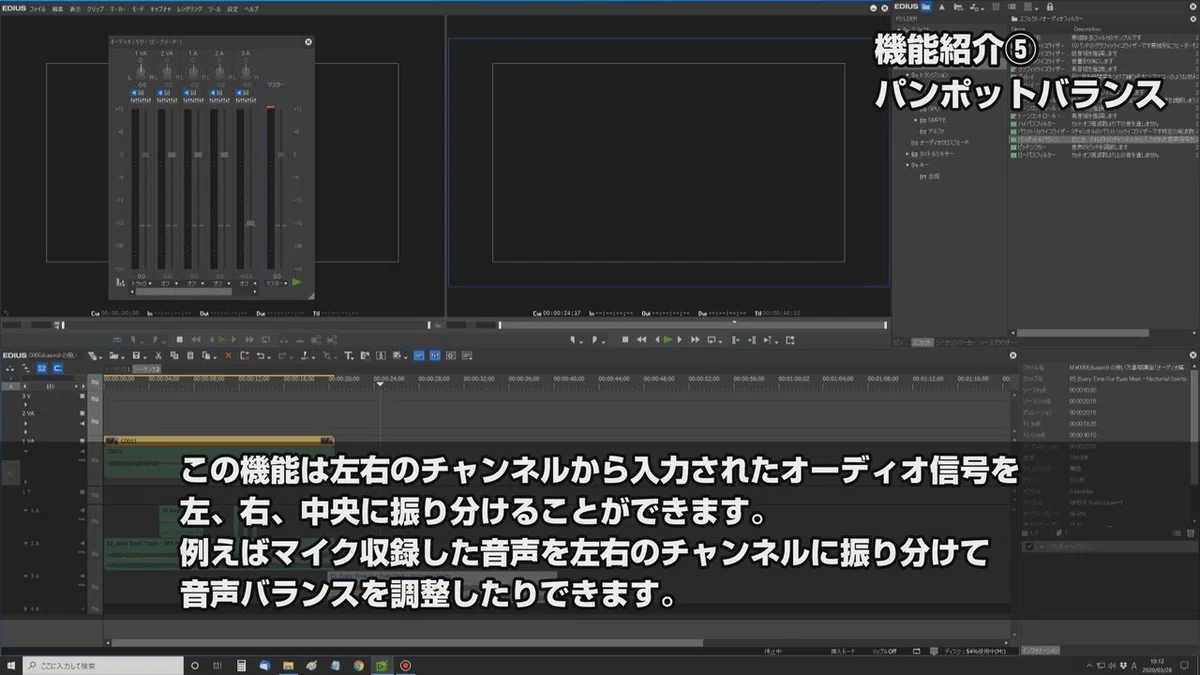Toggle mute on the 1 VA mixer channel
The width and height of the screenshot is (1200, 675).
point(133,93)
